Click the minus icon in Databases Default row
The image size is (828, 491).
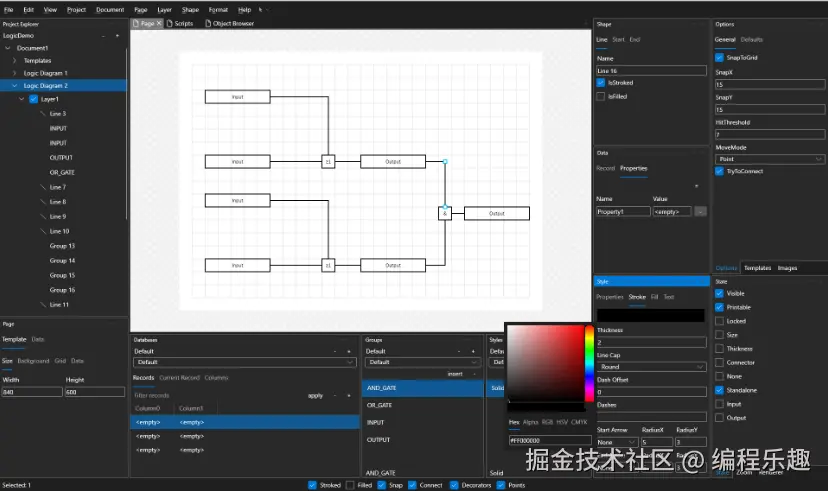[x=335, y=351]
